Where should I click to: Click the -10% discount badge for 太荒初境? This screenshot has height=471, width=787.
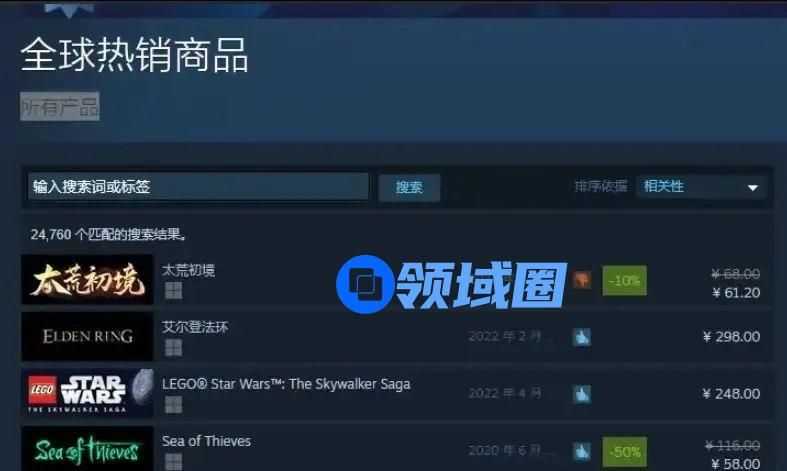click(624, 280)
